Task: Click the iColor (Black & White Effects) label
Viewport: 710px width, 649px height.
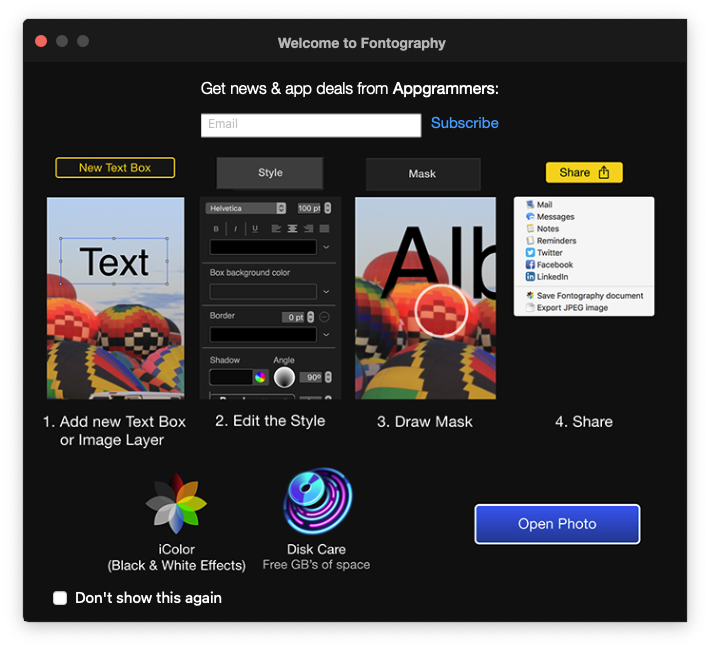Action: coord(177,558)
